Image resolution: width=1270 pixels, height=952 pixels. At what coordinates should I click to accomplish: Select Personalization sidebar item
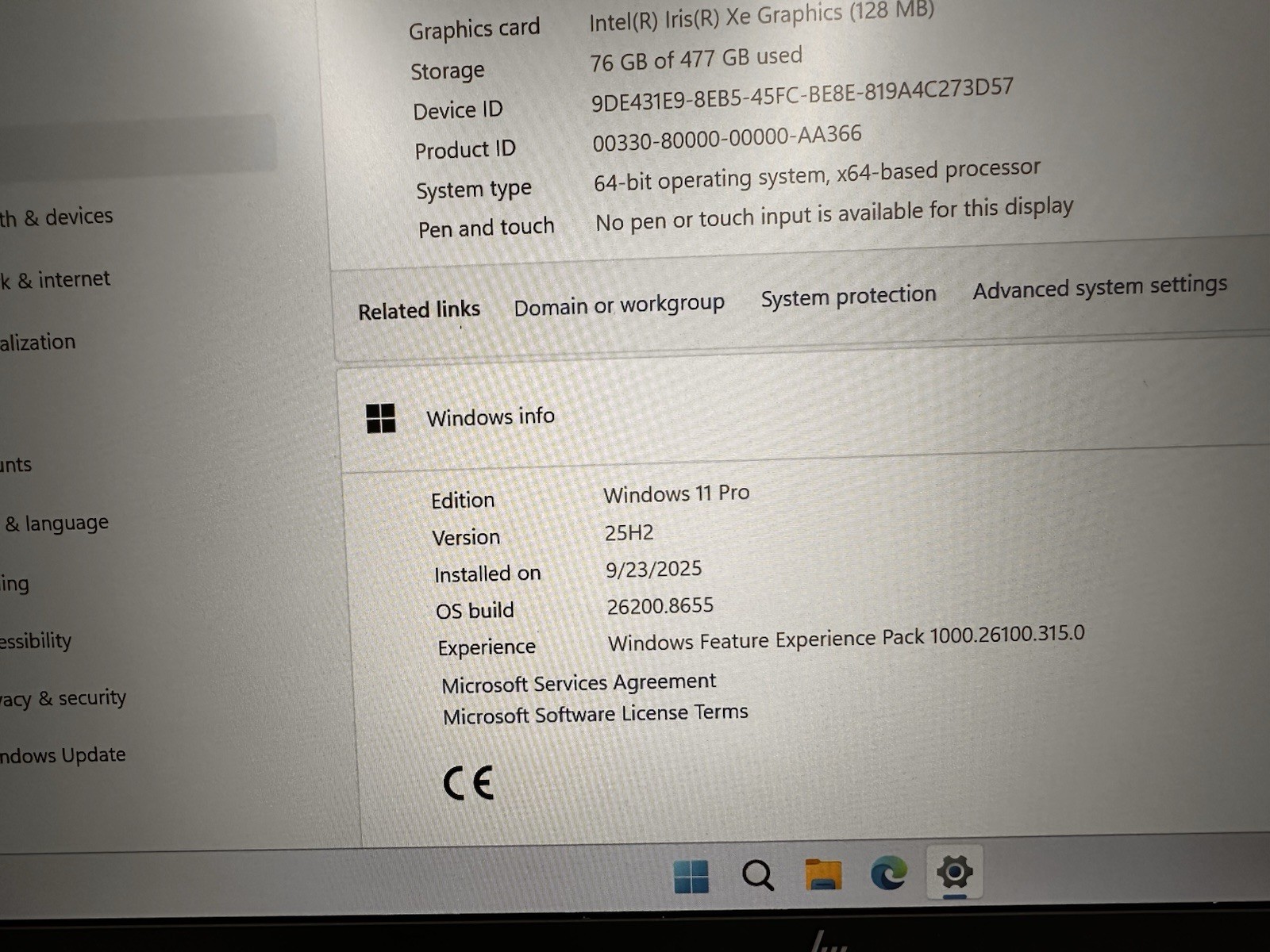[x=38, y=343]
